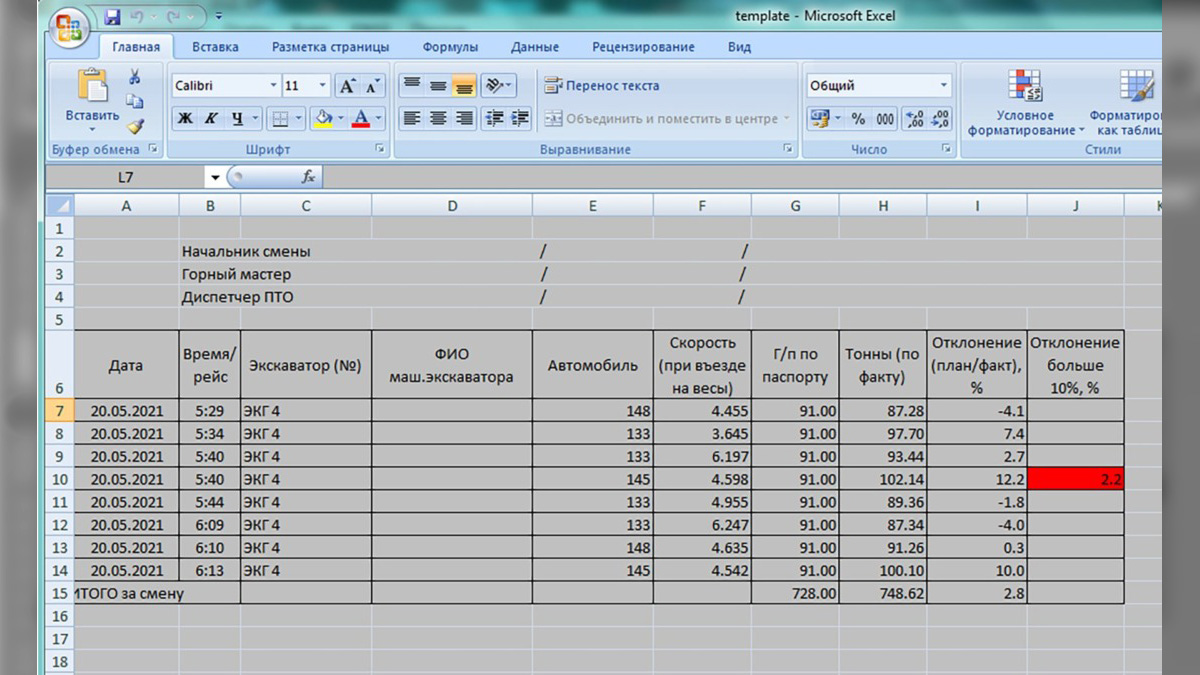Click the Save icon in quick access toolbar
Image resolution: width=1200 pixels, height=675 pixels.
point(112,17)
